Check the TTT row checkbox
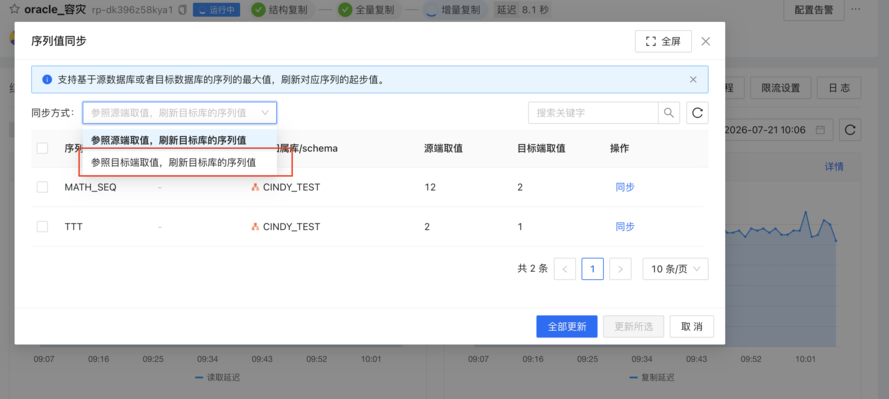Image resolution: width=889 pixels, height=399 pixels. pos(43,227)
